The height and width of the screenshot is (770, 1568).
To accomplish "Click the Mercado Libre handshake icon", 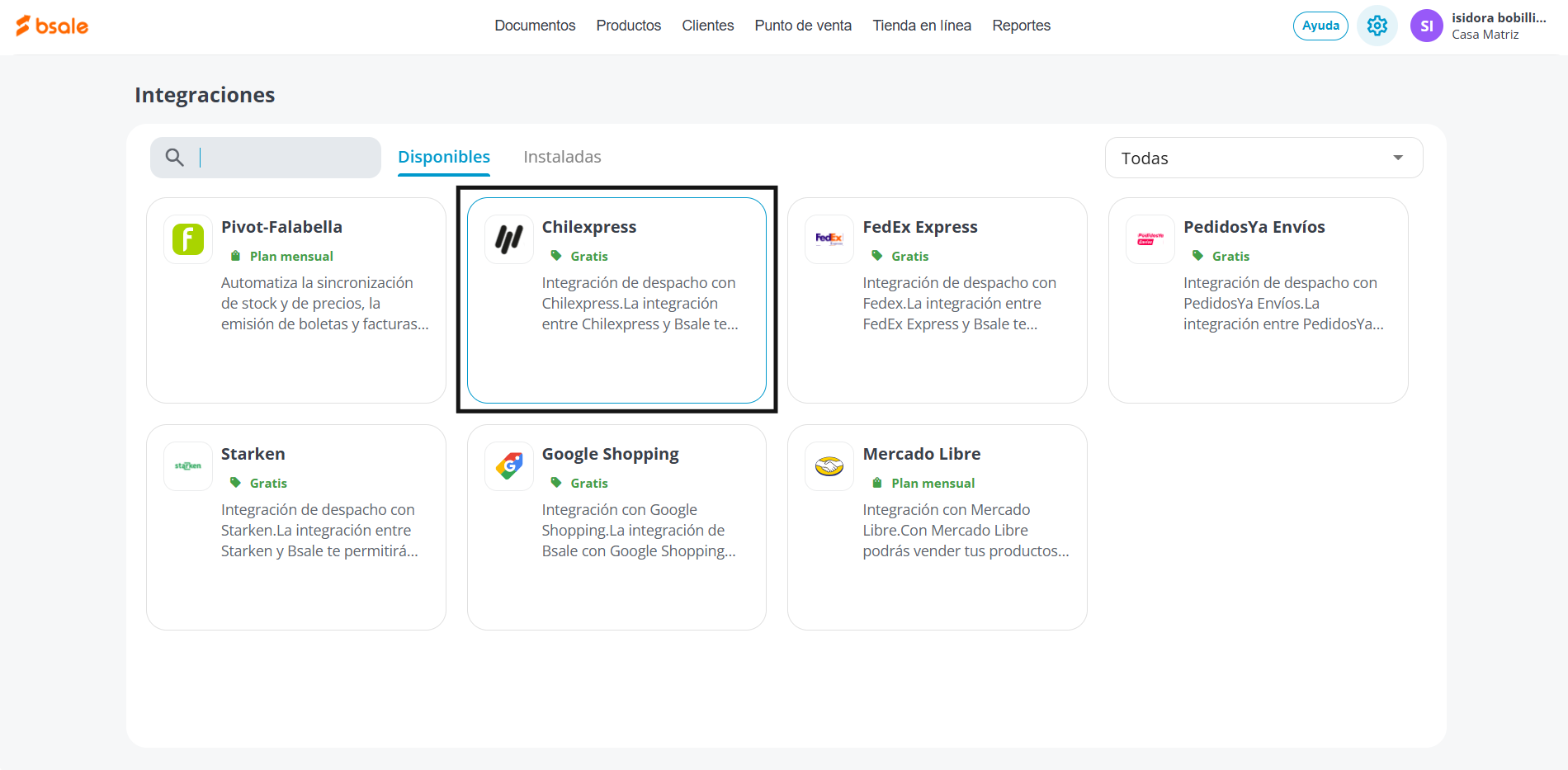I will (829, 466).
